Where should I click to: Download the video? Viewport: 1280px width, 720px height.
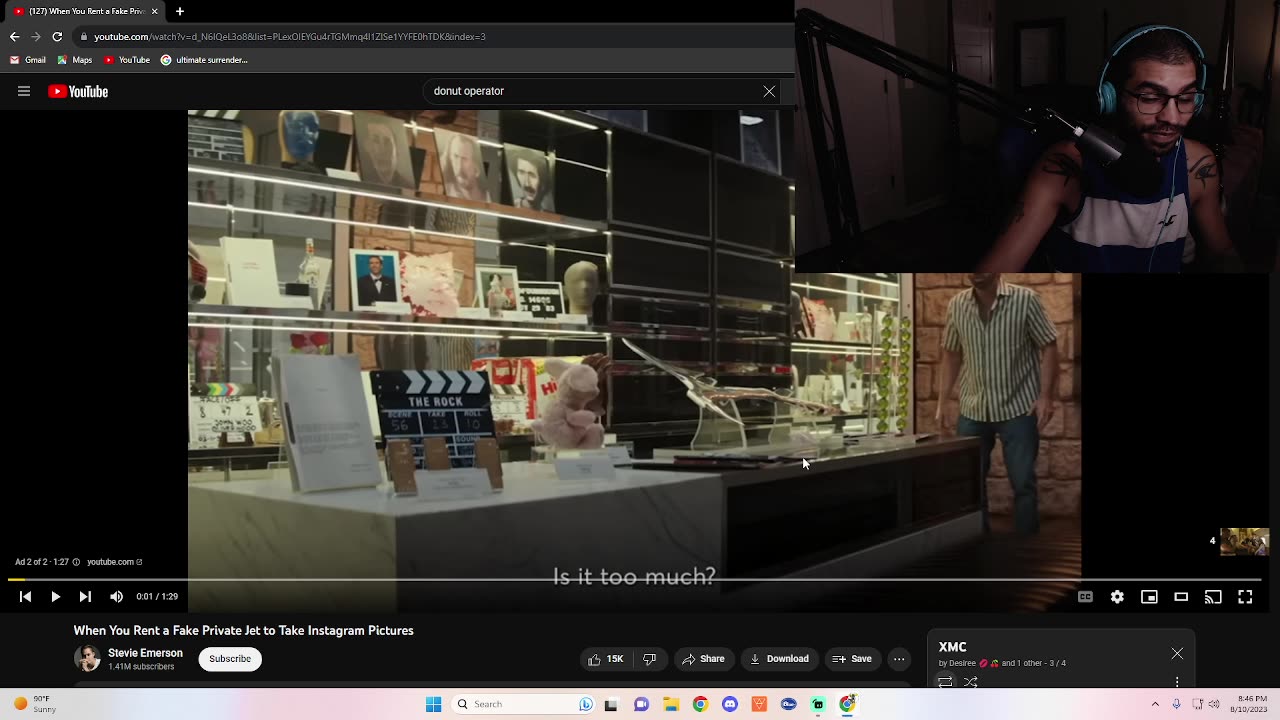pyautogui.click(x=779, y=659)
